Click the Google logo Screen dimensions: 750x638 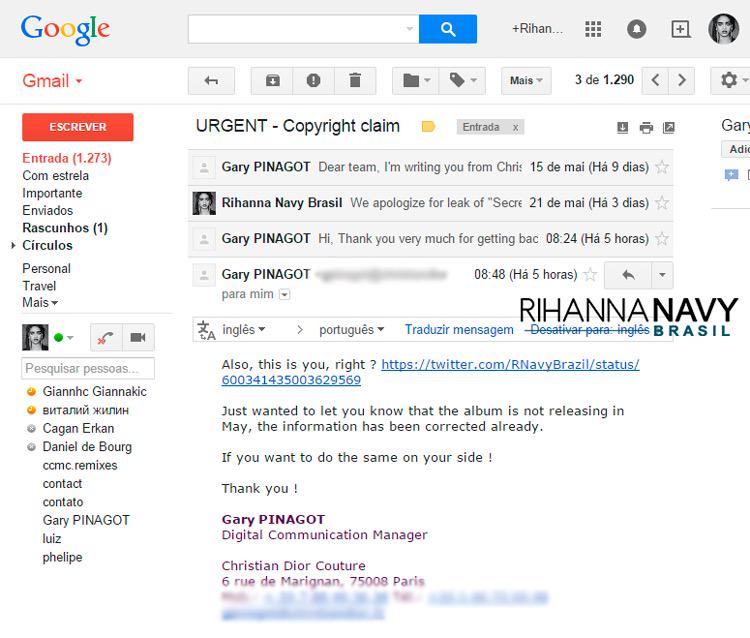coord(66,30)
